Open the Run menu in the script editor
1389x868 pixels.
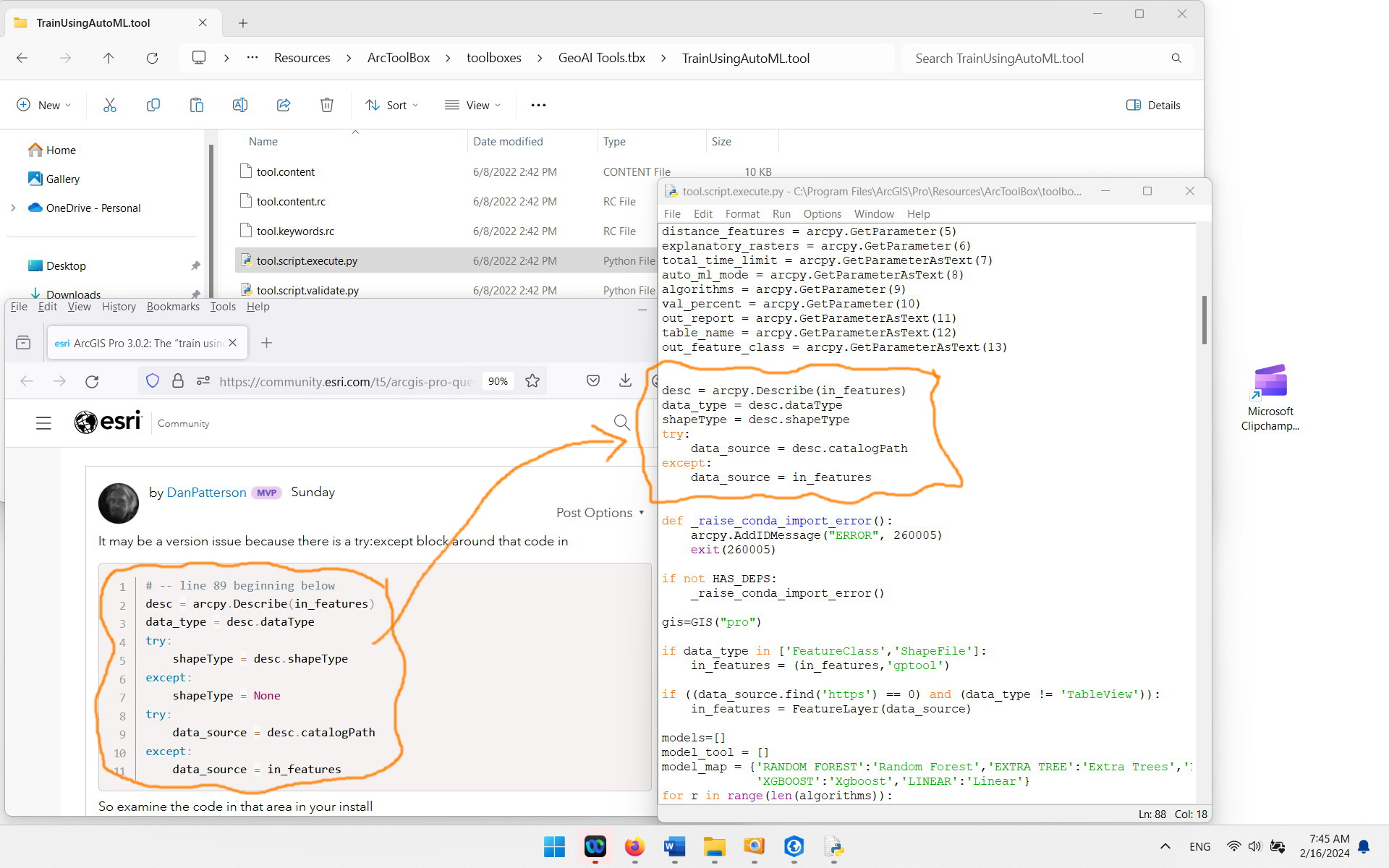[781, 213]
